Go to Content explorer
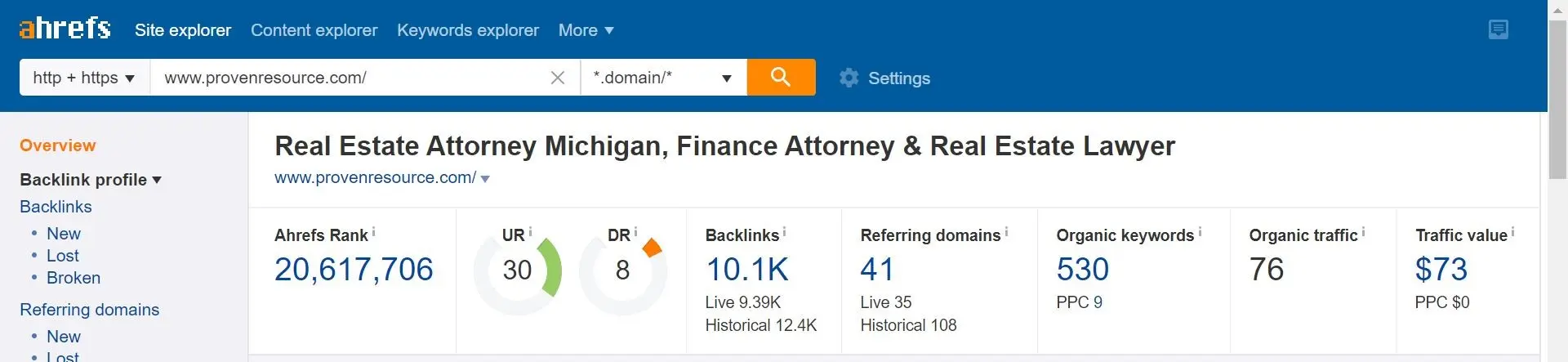The height and width of the screenshot is (362, 1568). (x=314, y=30)
